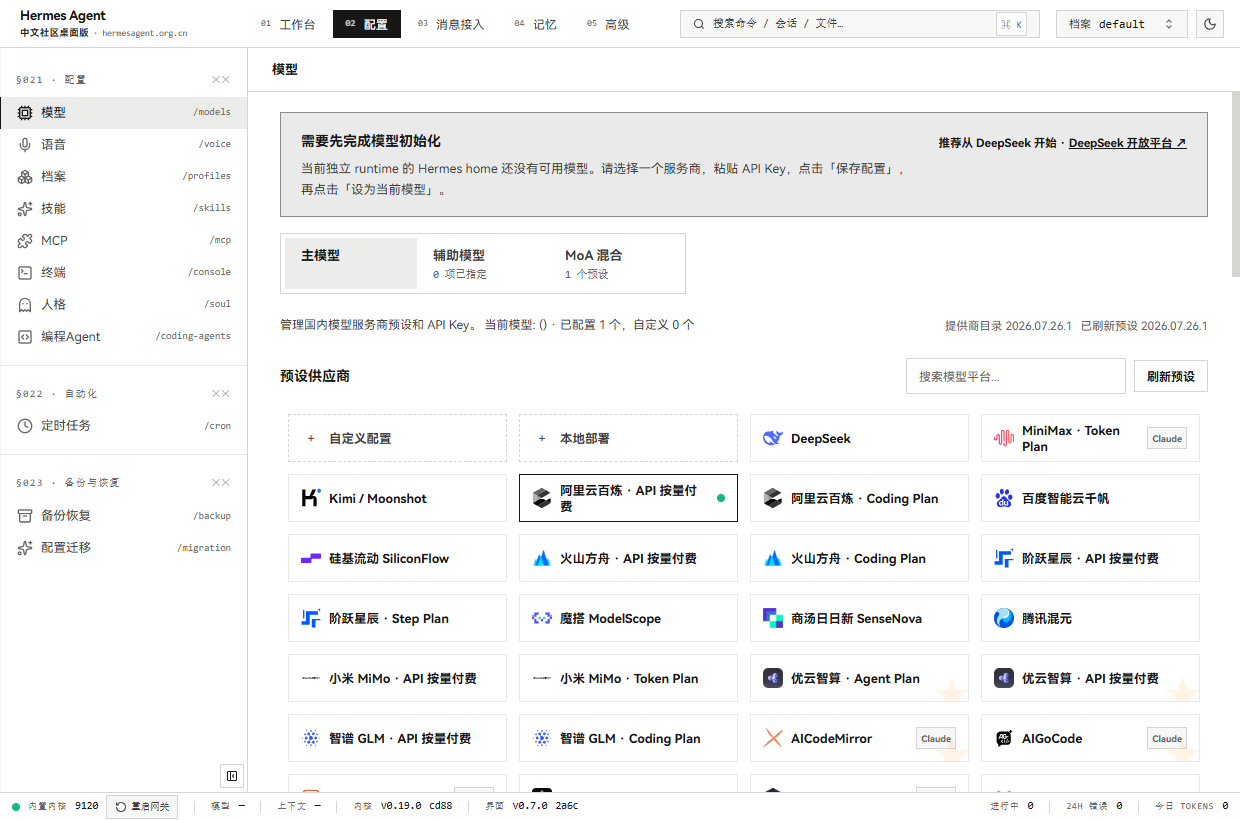Select the AICodeMirror provider card
This screenshot has width=1240, height=820.
pos(859,738)
